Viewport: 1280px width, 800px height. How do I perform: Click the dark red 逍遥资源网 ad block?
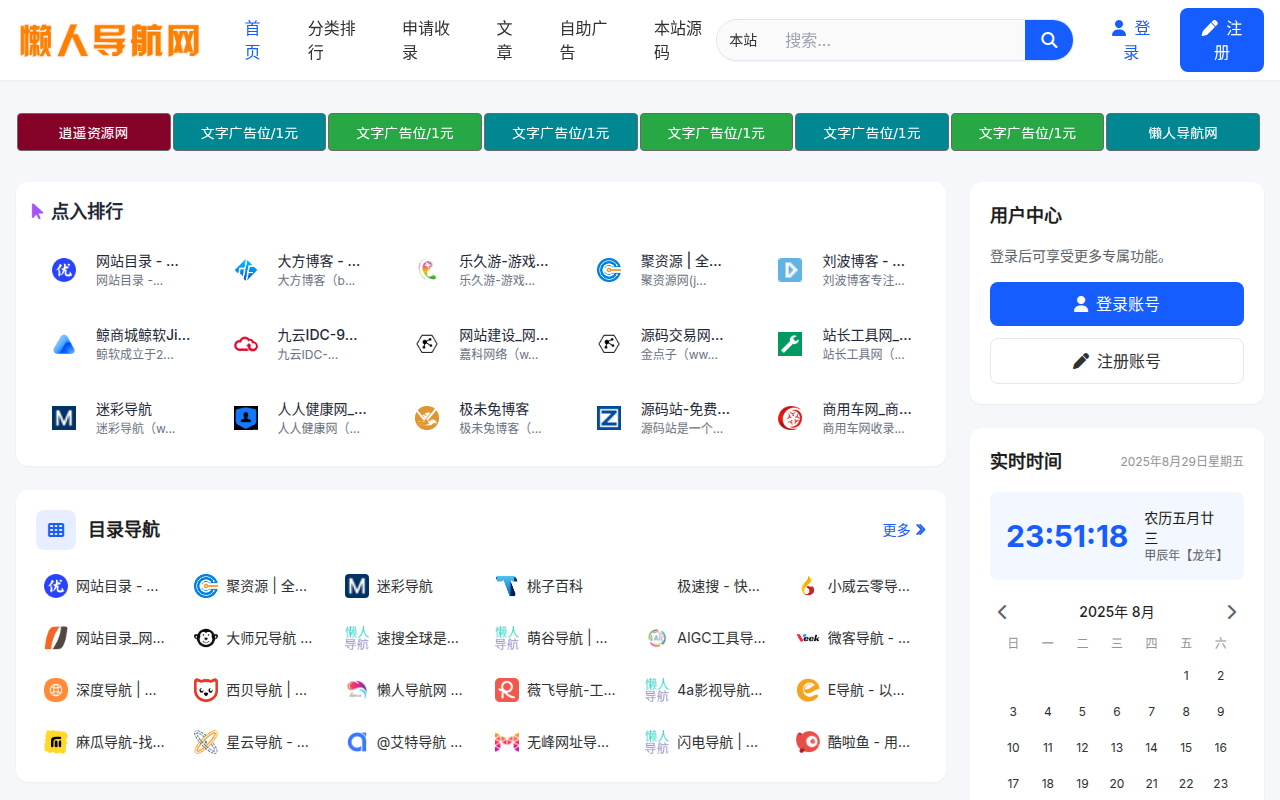(x=93, y=132)
